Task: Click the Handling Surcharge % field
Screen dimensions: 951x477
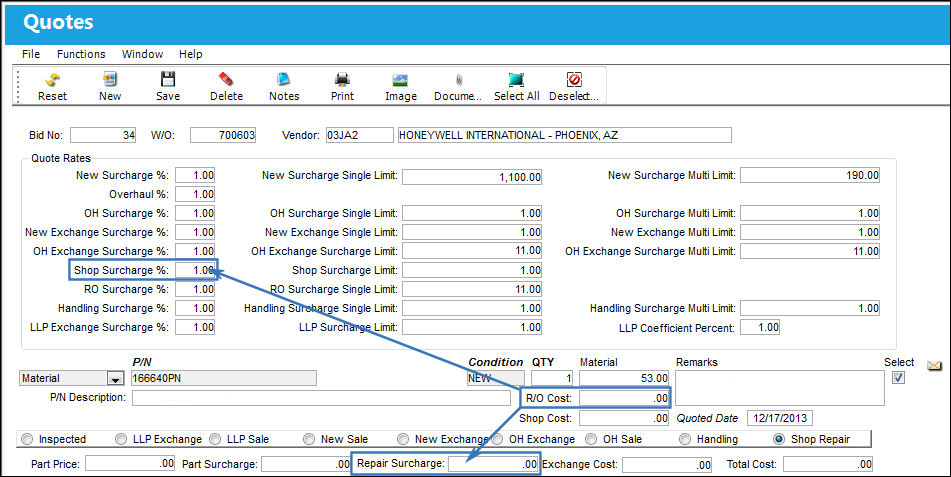Action: [x=195, y=308]
